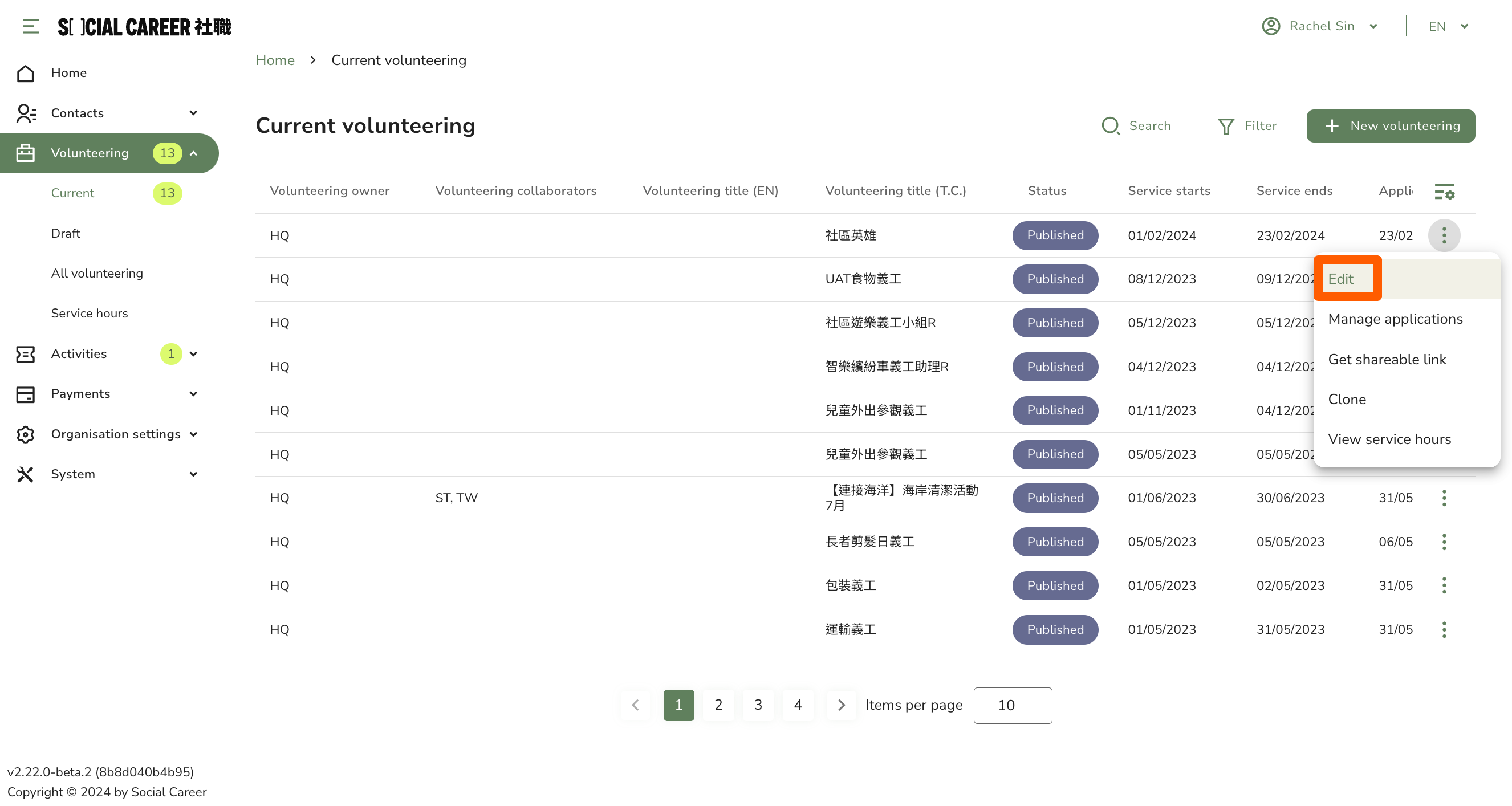This screenshot has height=806, width=1512.
Task: Open the EN language dropdown
Action: 1448,26
